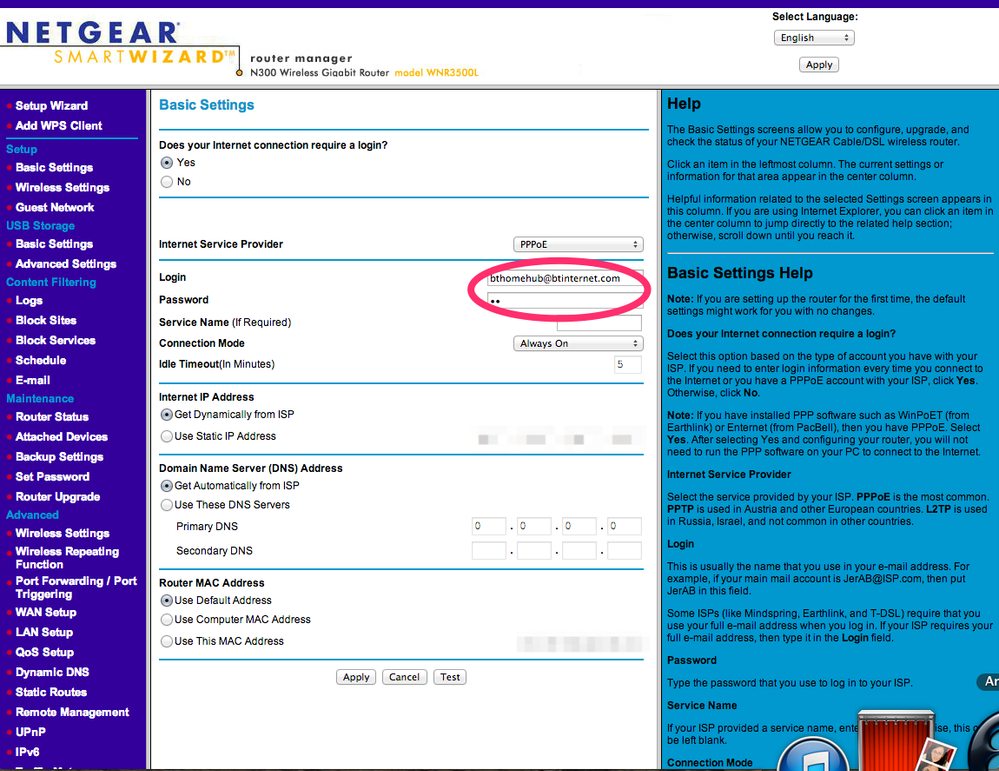The height and width of the screenshot is (771, 999).
Task: Select "Use These DNS Servers"
Action: (165, 504)
